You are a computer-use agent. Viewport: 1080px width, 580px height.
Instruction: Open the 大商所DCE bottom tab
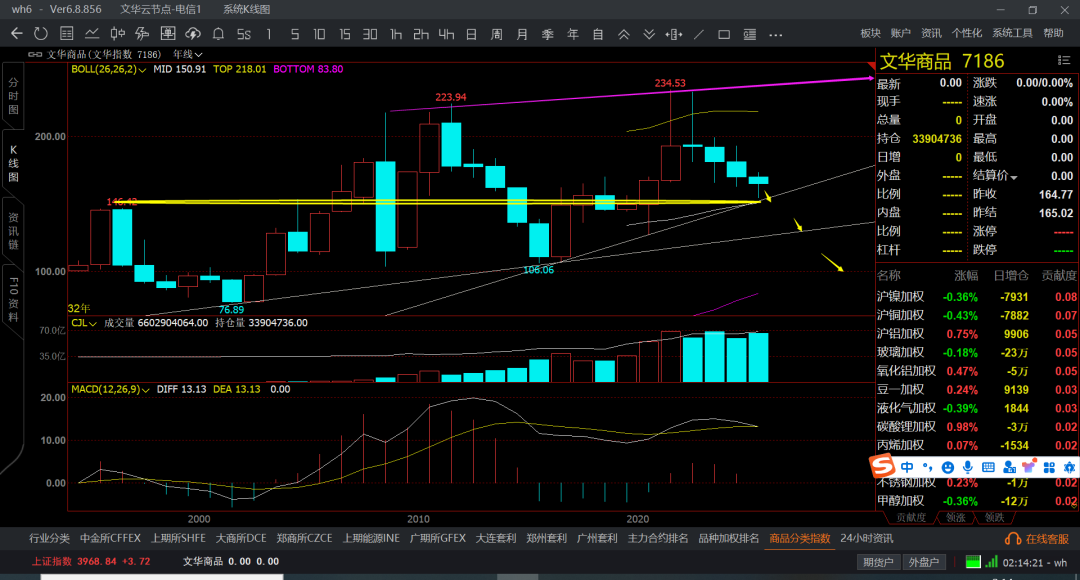[241, 538]
